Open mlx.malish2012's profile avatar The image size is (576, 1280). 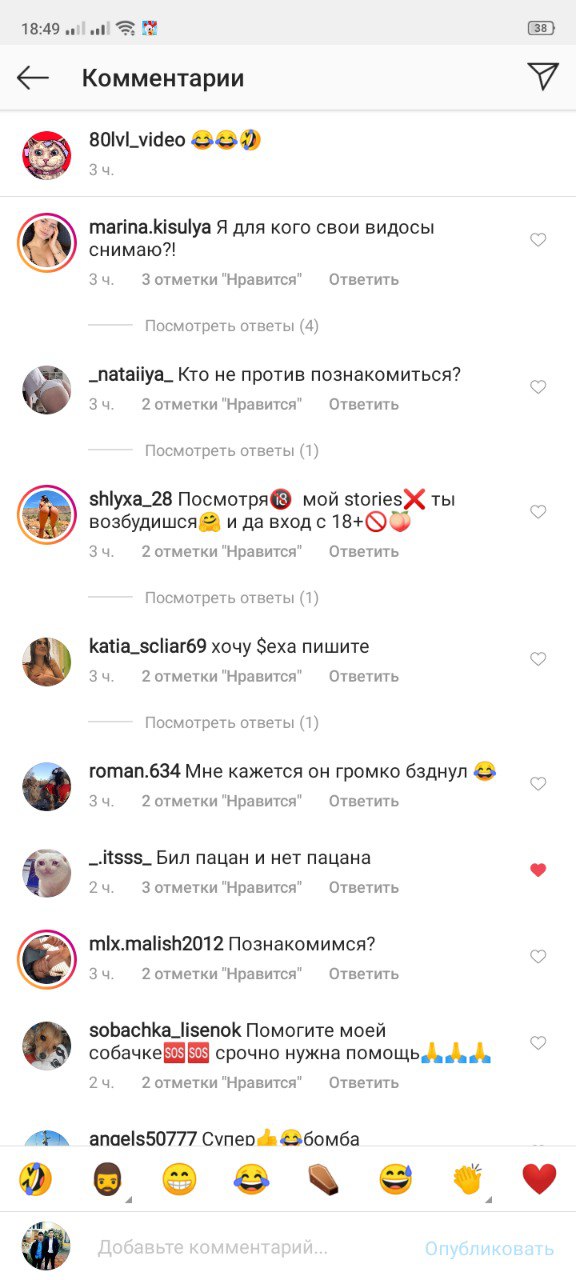(x=46, y=958)
